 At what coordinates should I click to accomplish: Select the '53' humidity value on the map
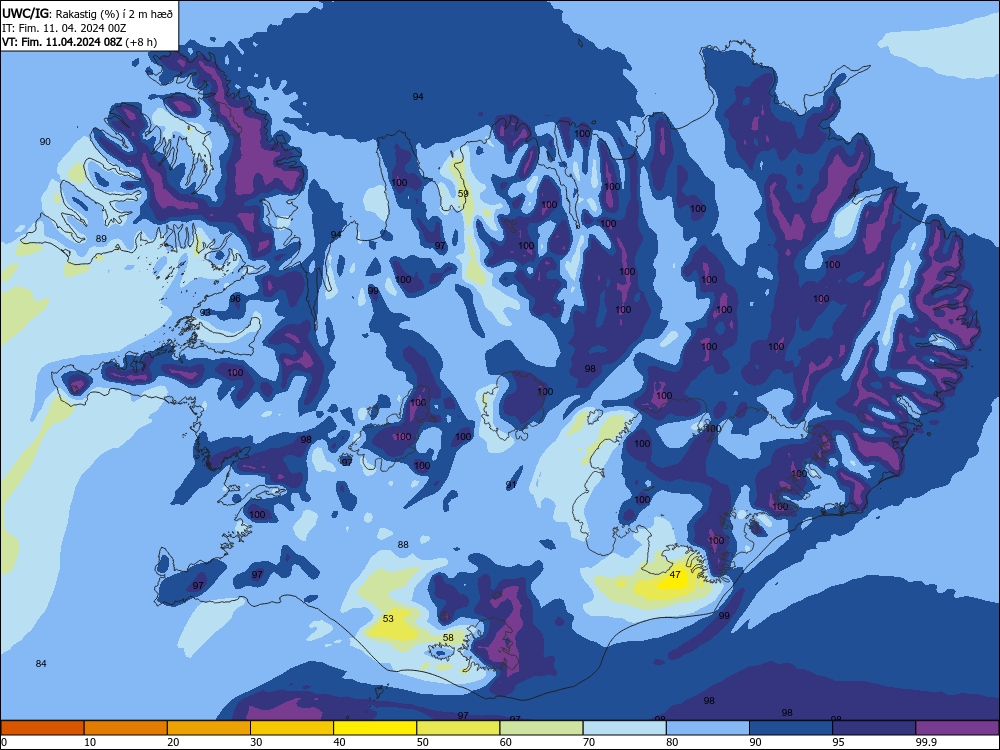388,619
